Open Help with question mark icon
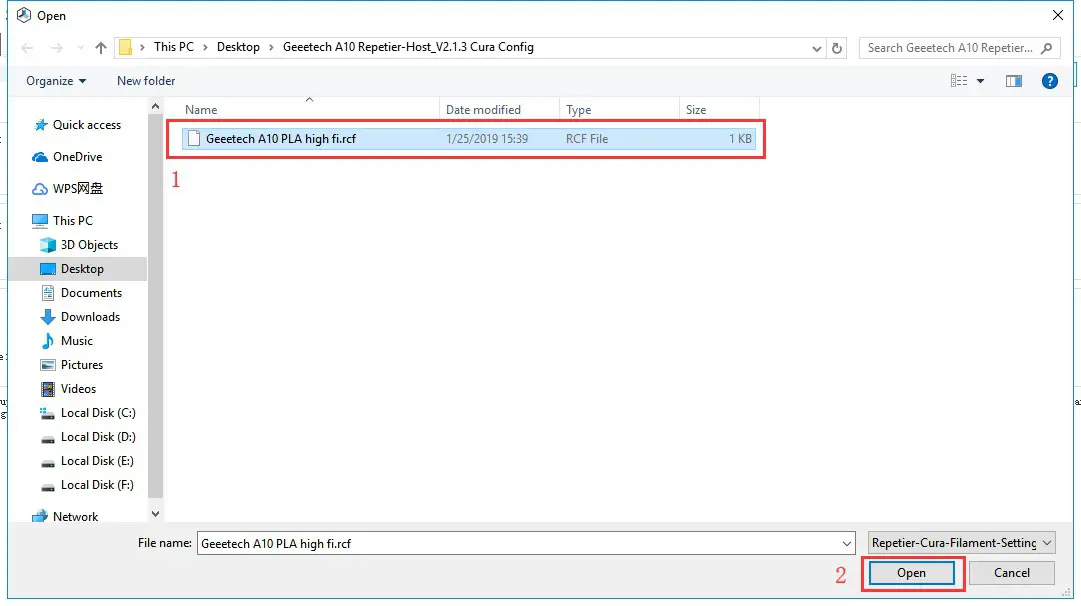Viewport: 1081px width, 606px height. tap(1049, 81)
